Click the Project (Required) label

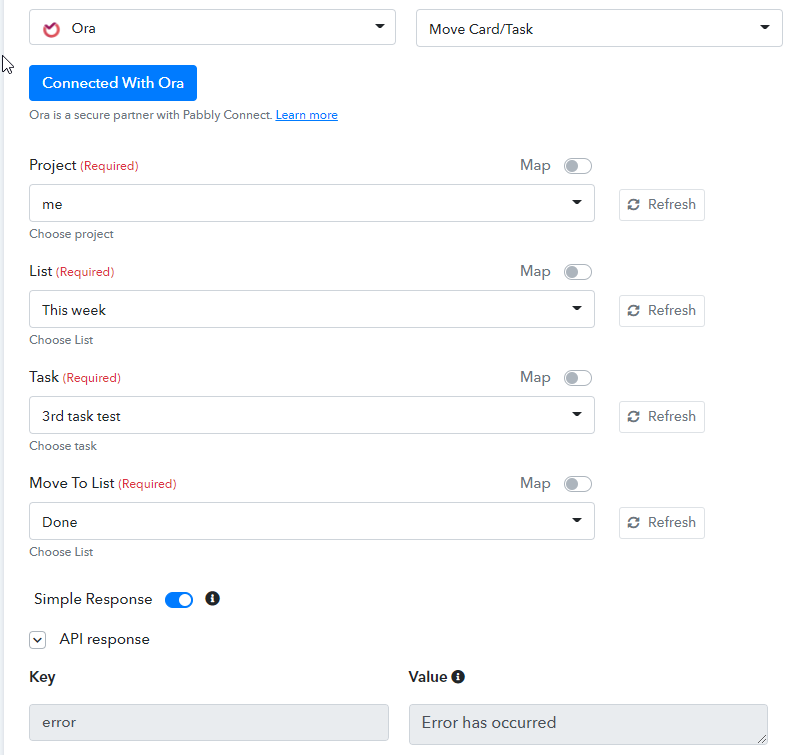pyautogui.click(x=84, y=165)
